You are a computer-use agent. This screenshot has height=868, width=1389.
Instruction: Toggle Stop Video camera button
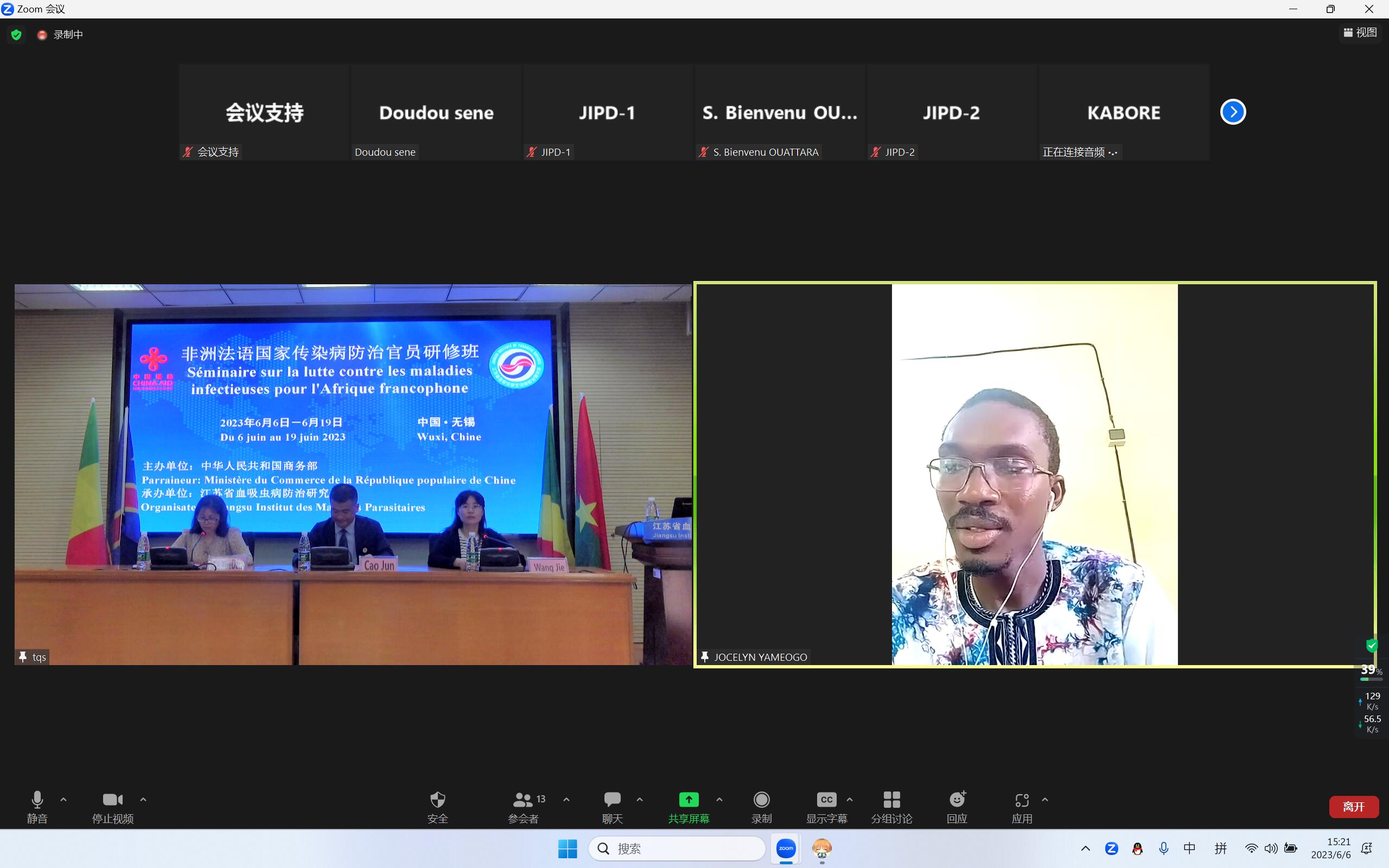pyautogui.click(x=112, y=800)
